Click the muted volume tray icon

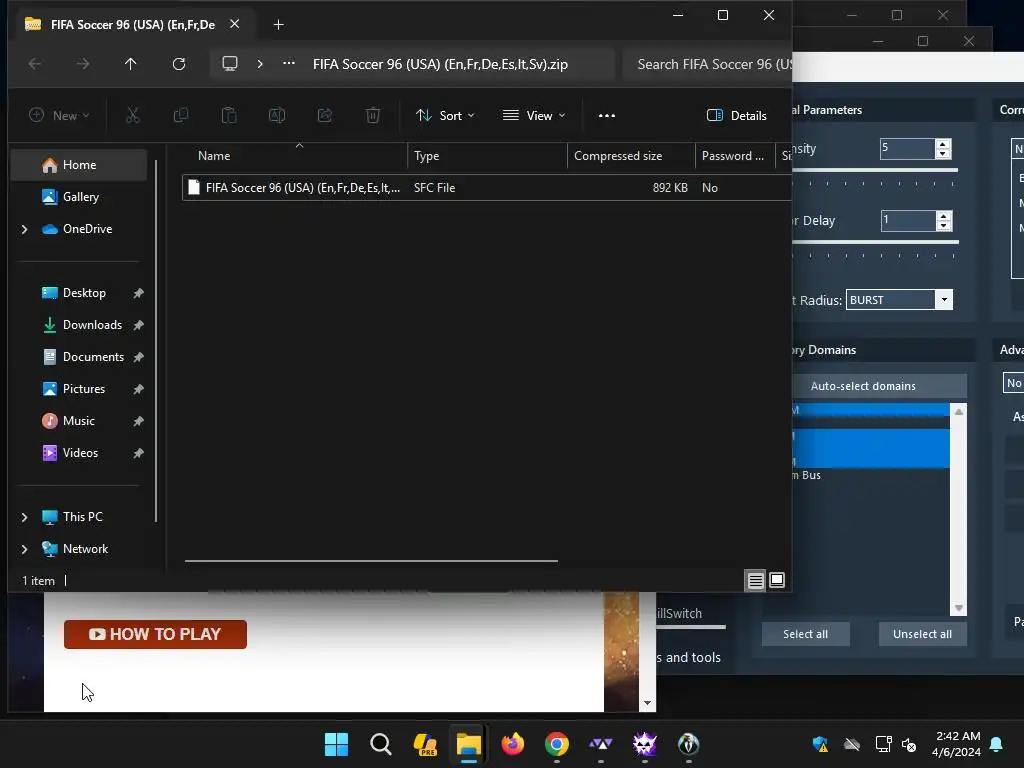(909, 744)
